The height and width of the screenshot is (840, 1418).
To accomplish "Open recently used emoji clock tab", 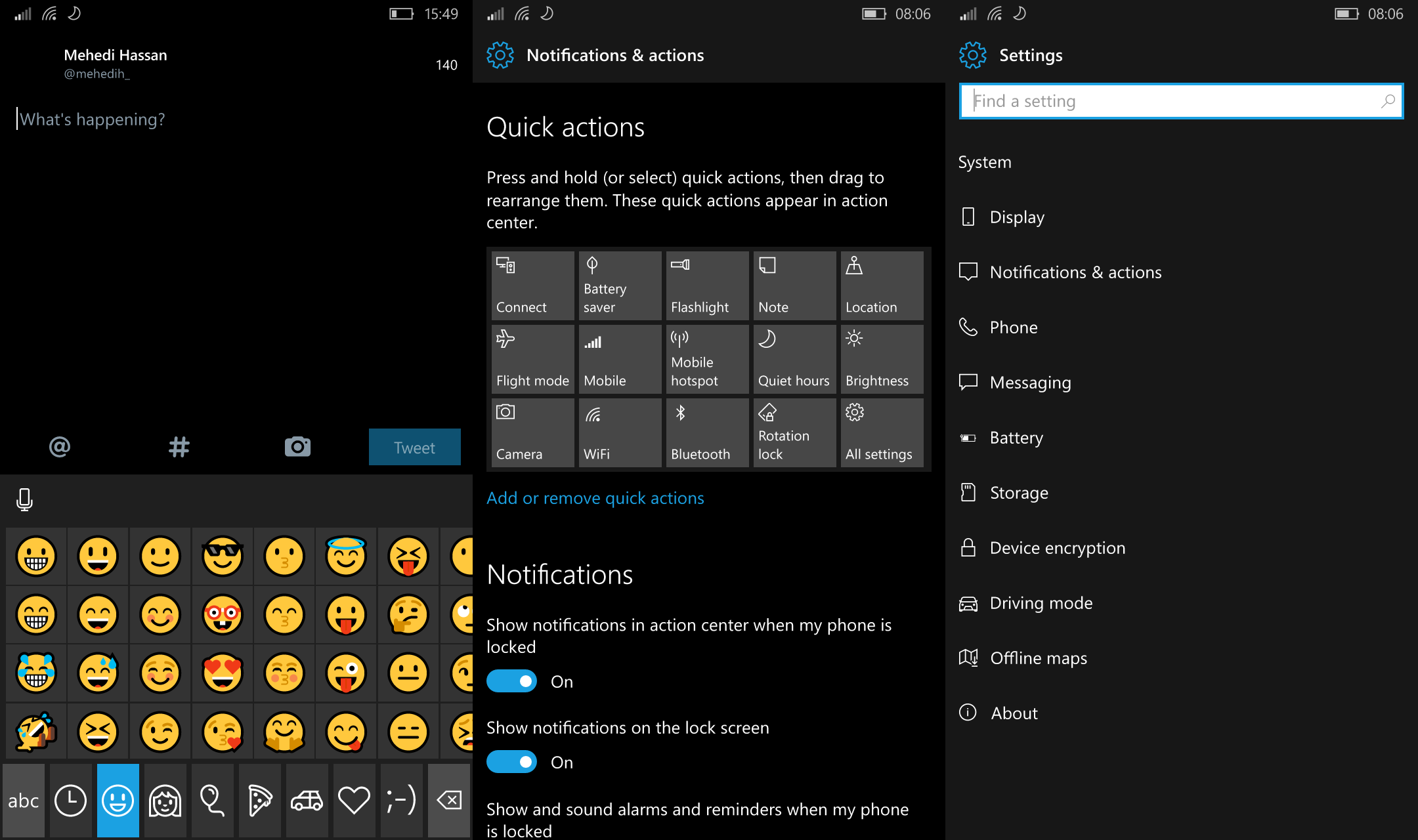I will coord(70,801).
